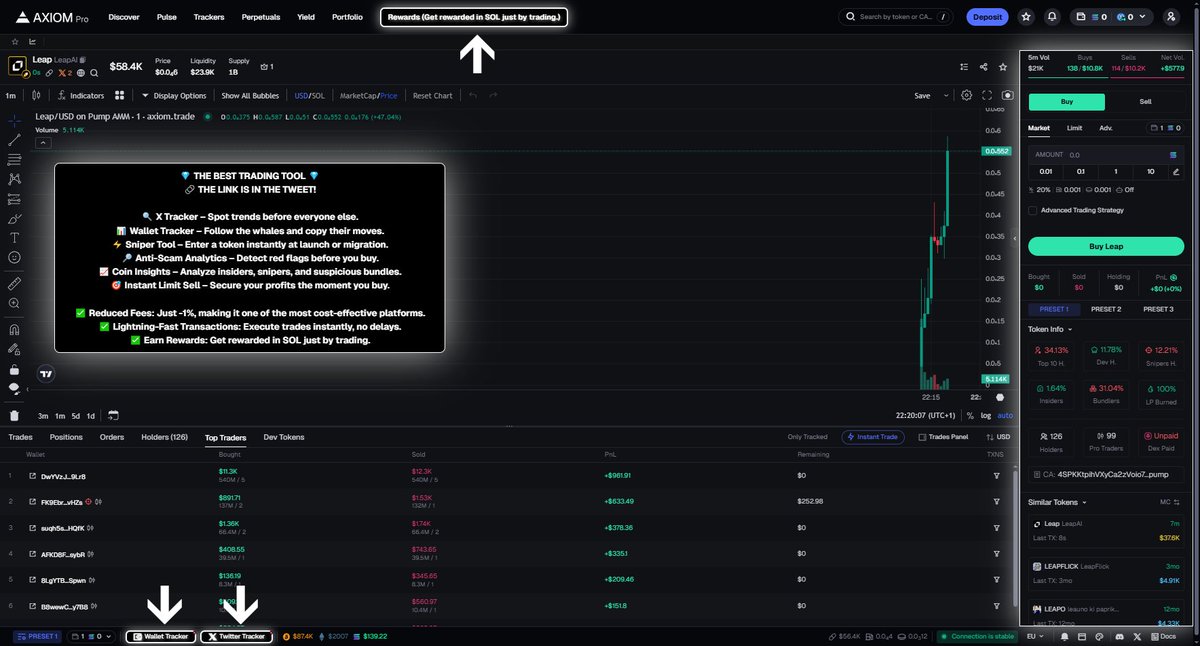Viewport: 1200px width, 646px height.
Task: Expand the Display Options dropdown
Action: (x=174, y=96)
